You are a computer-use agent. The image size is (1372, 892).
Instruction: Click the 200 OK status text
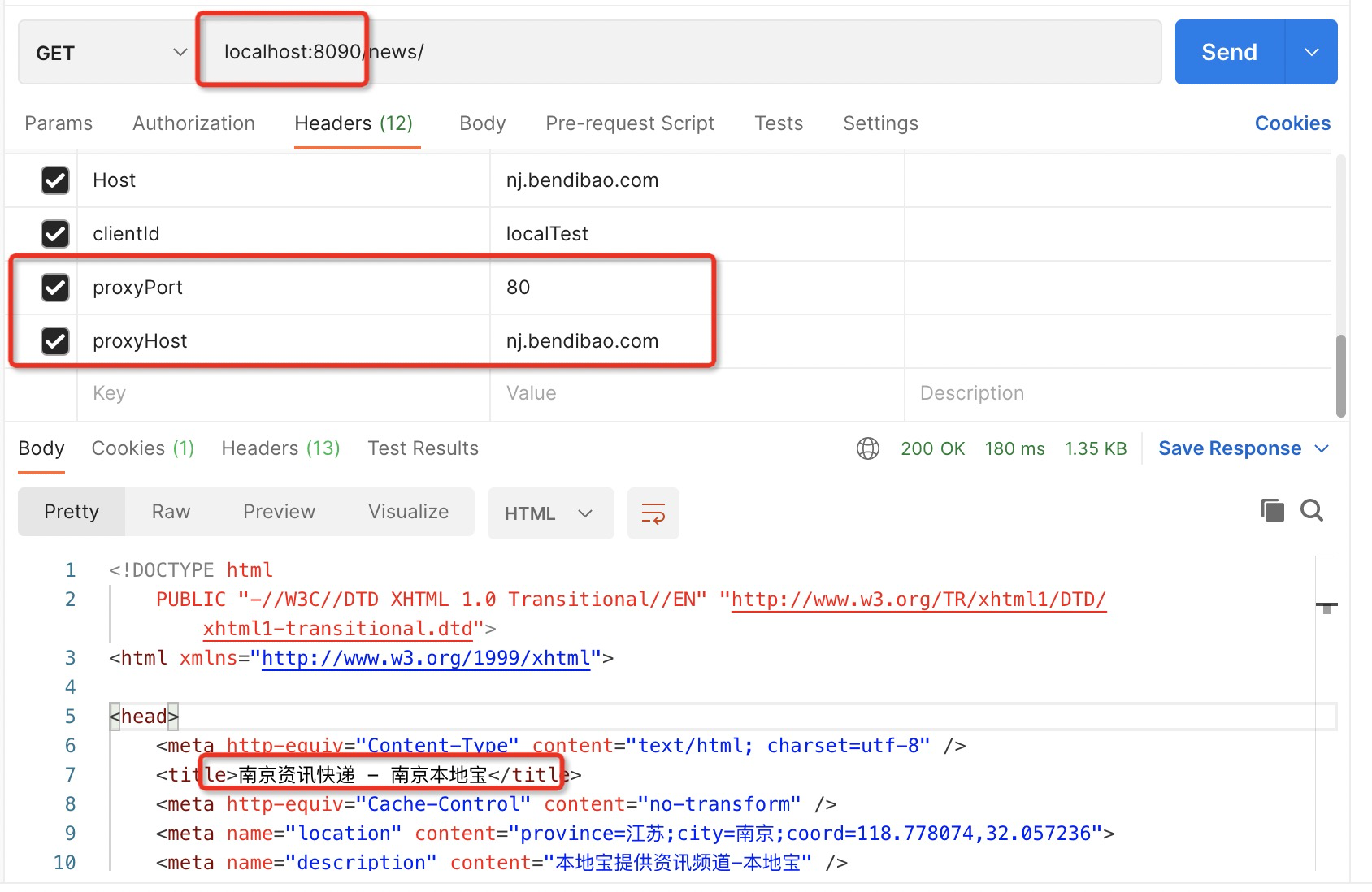click(932, 448)
